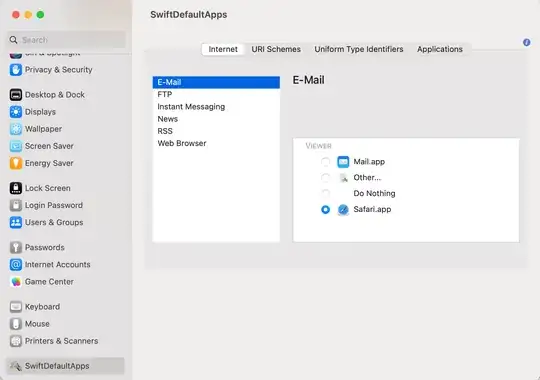Open the Game Center bubbles icon
This screenshot has width=540, height=380.
pyautogui.click(x=16, y=282)
